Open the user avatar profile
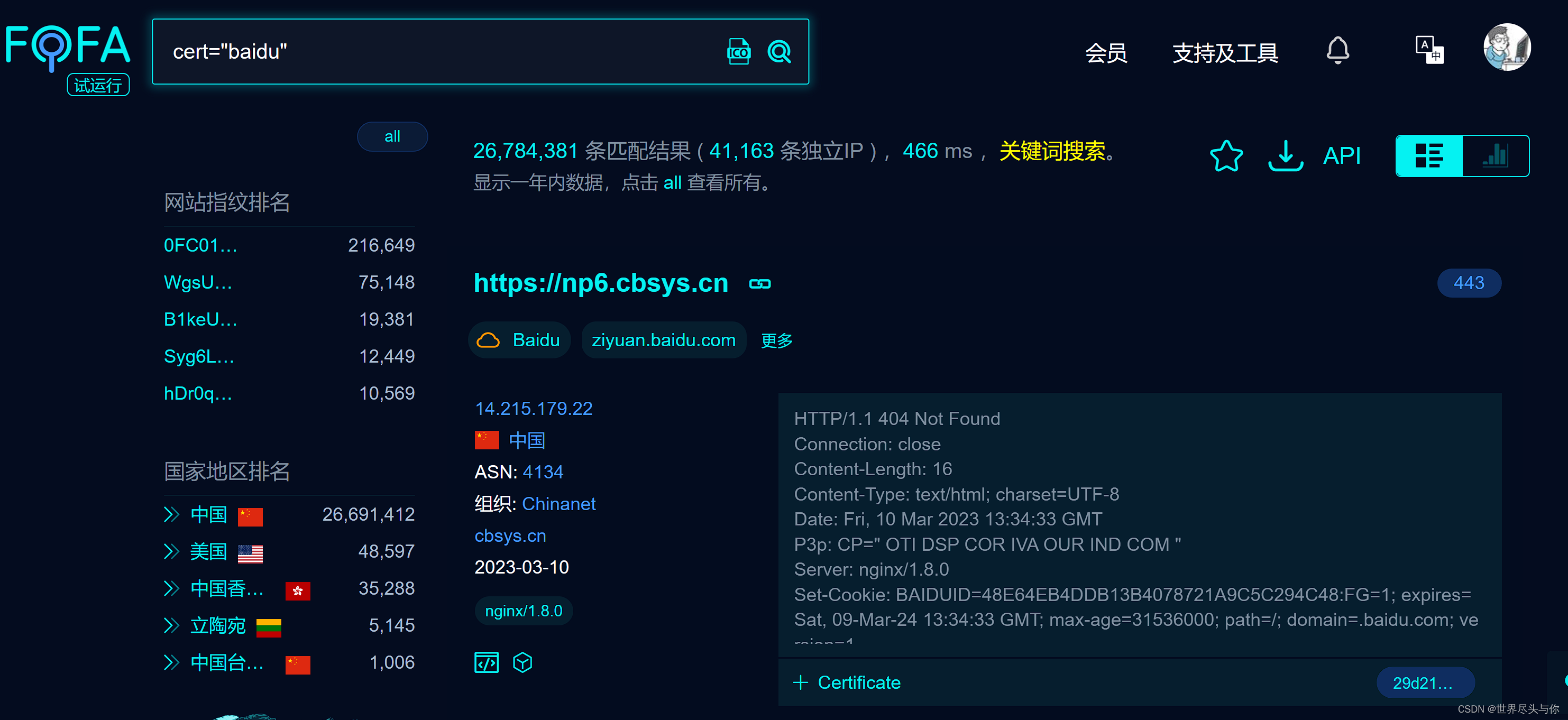1568x720 pixels. [1507, 48]
